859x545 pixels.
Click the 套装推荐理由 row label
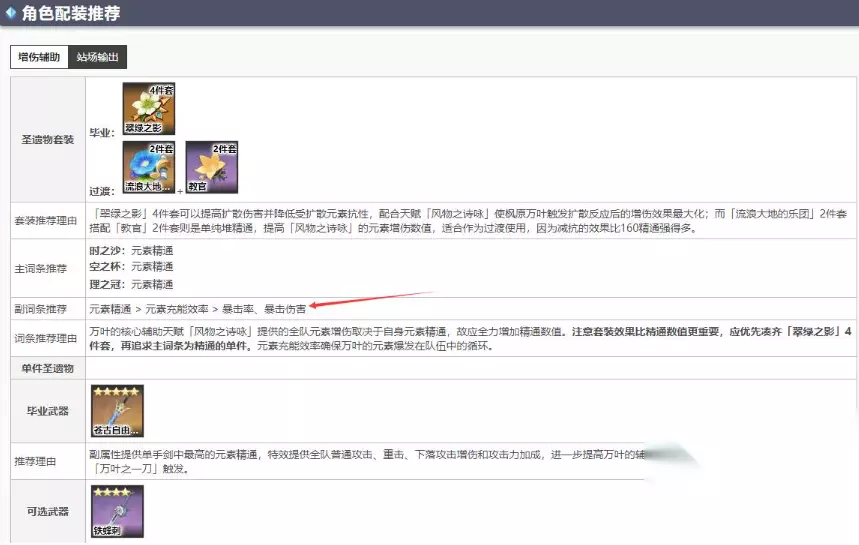45,221
